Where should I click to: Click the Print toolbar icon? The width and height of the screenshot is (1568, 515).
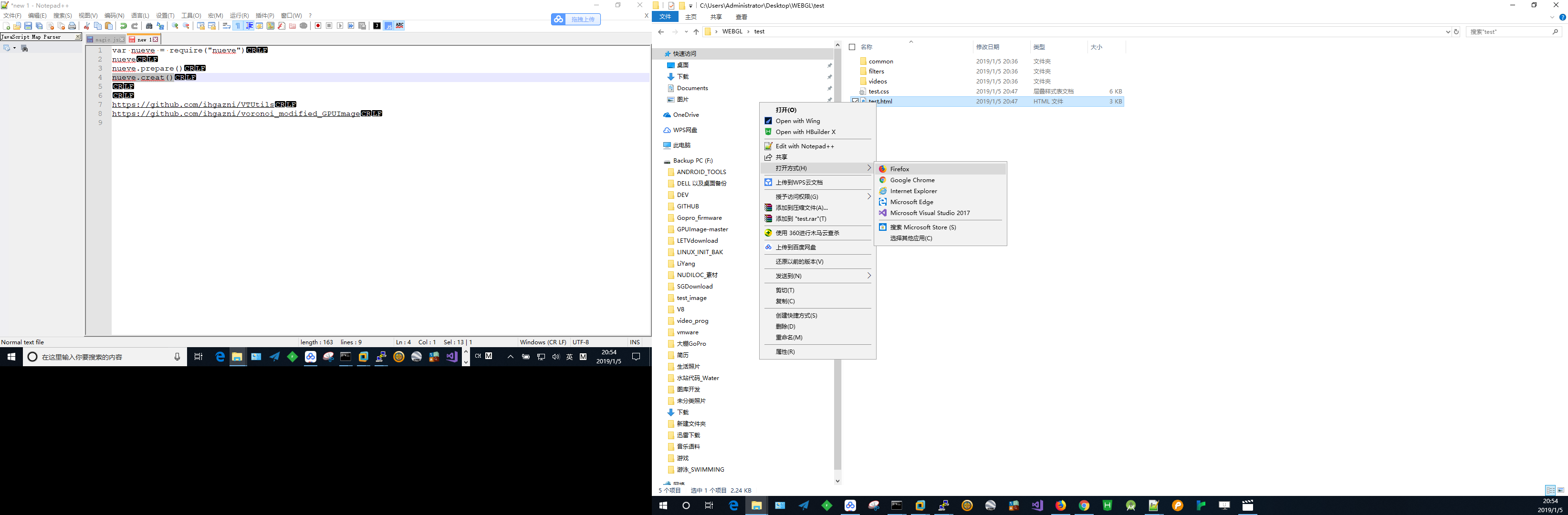[72, 26]
